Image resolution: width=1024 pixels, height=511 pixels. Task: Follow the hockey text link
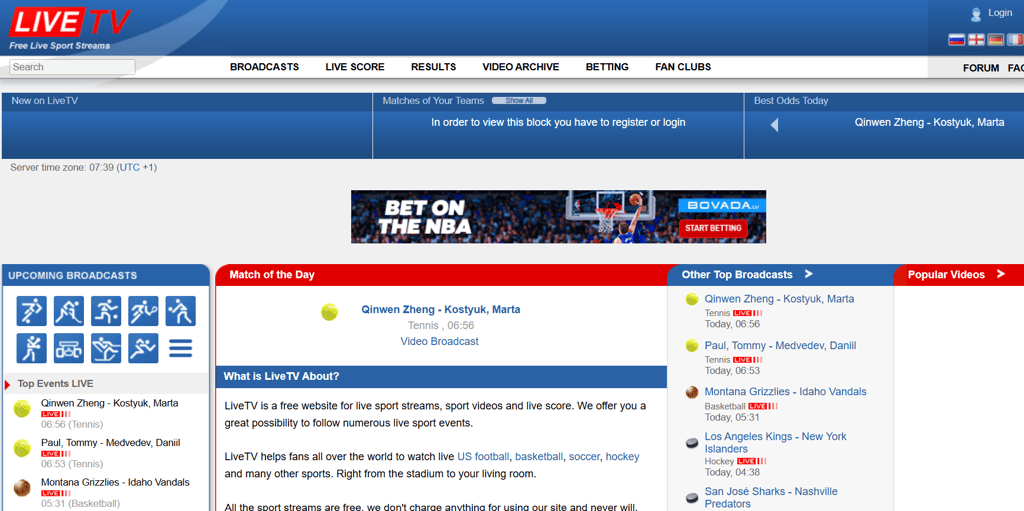point(622,457)
